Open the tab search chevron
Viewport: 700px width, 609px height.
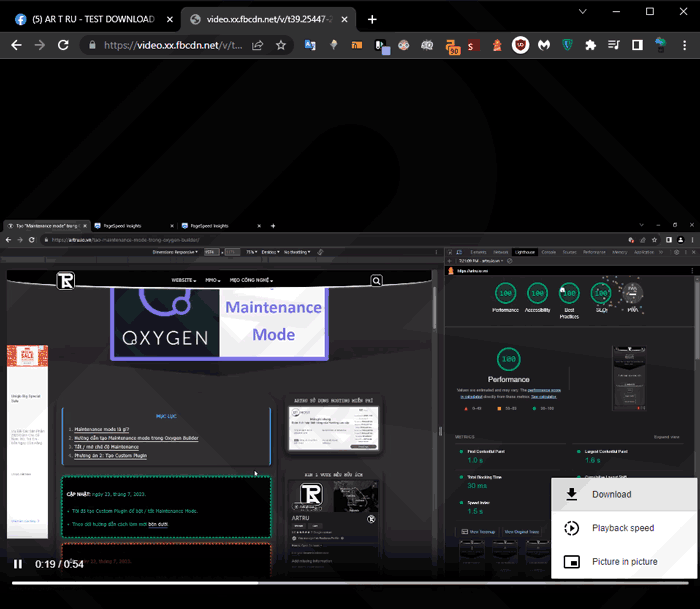pos(583,12)
